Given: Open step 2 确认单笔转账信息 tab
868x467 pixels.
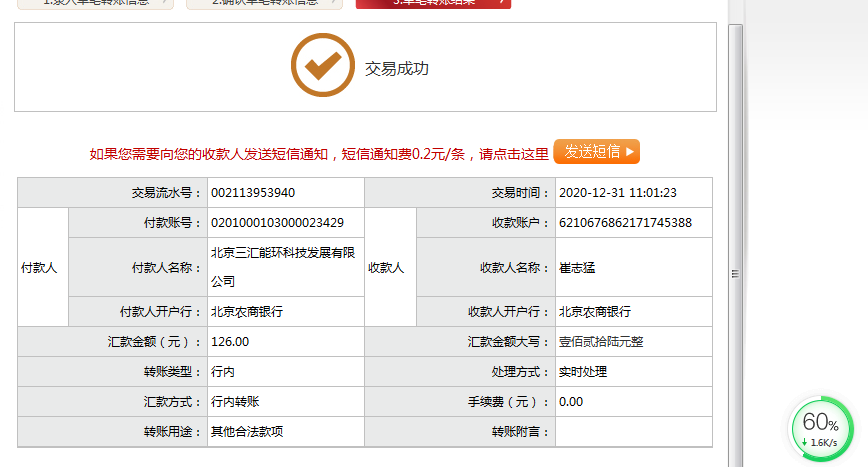Looking at the screenshot, I should [265, 3].
